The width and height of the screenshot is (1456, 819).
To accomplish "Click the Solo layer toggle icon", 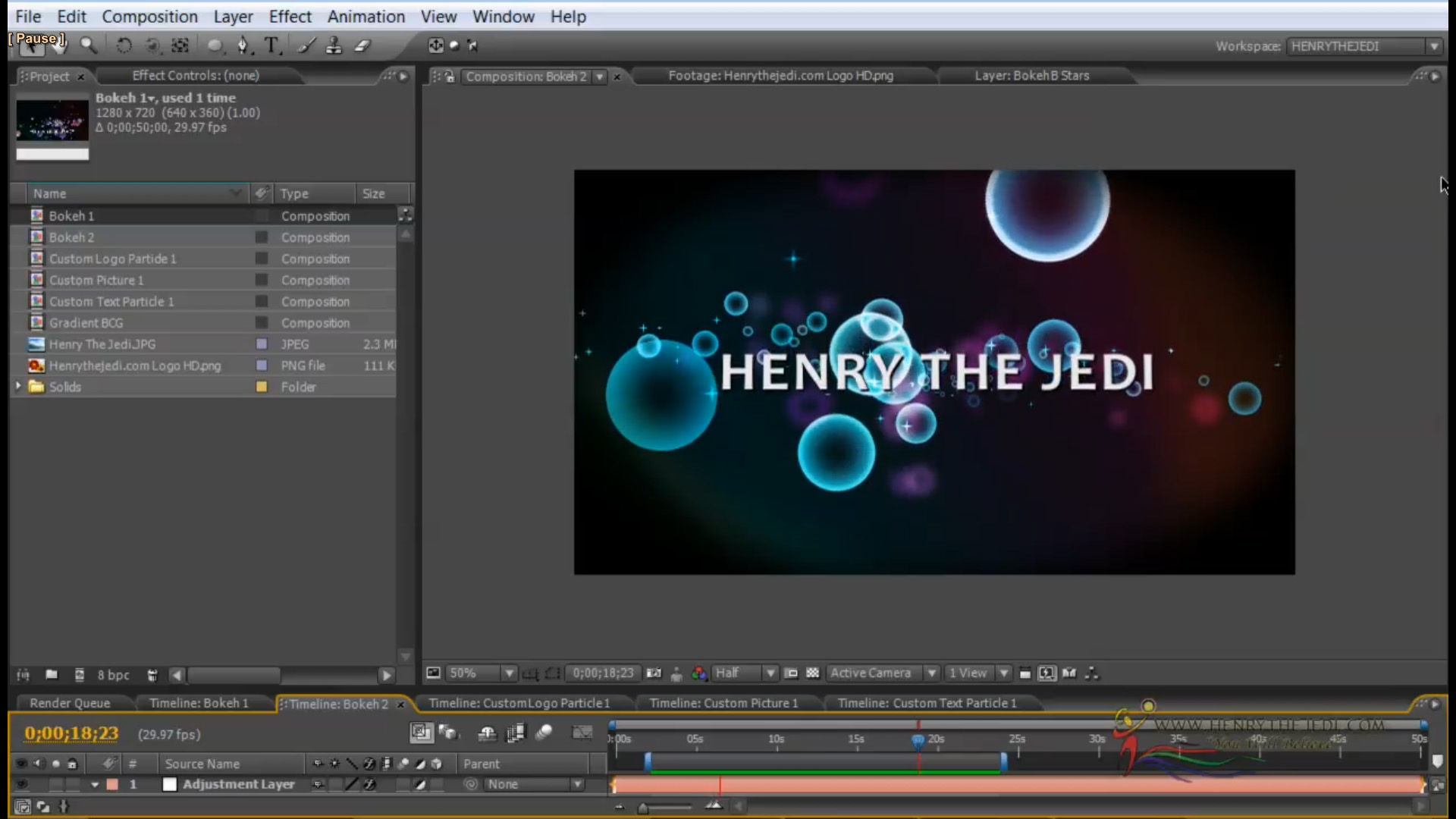I will click(x=56, y=762).
